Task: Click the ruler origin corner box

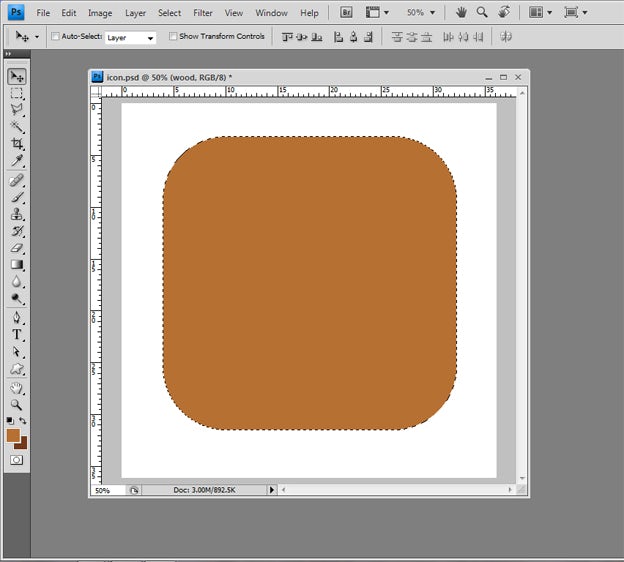Action: [96, 92]
